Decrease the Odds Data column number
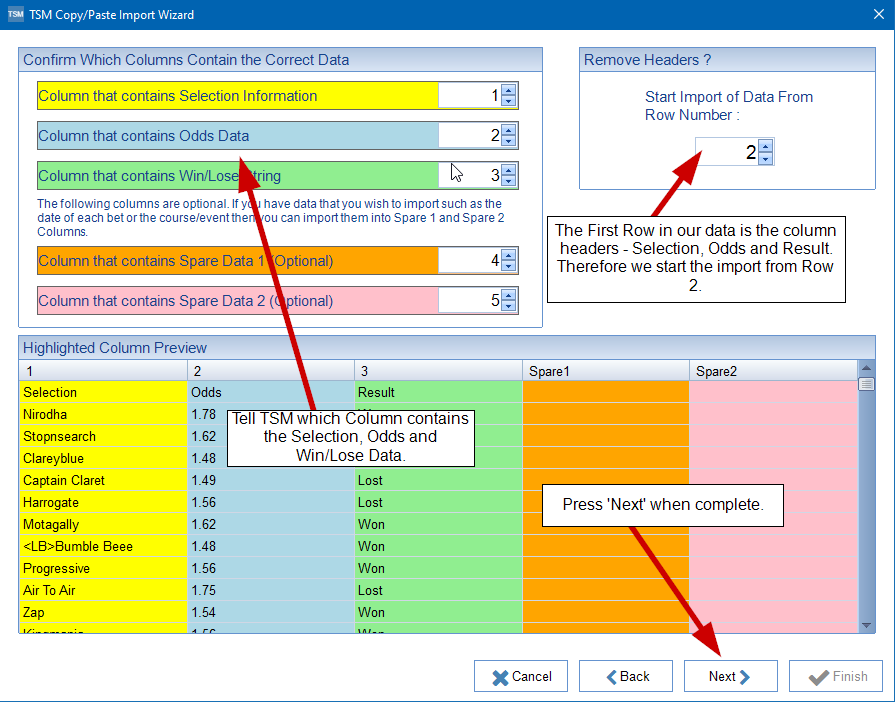 508,141
